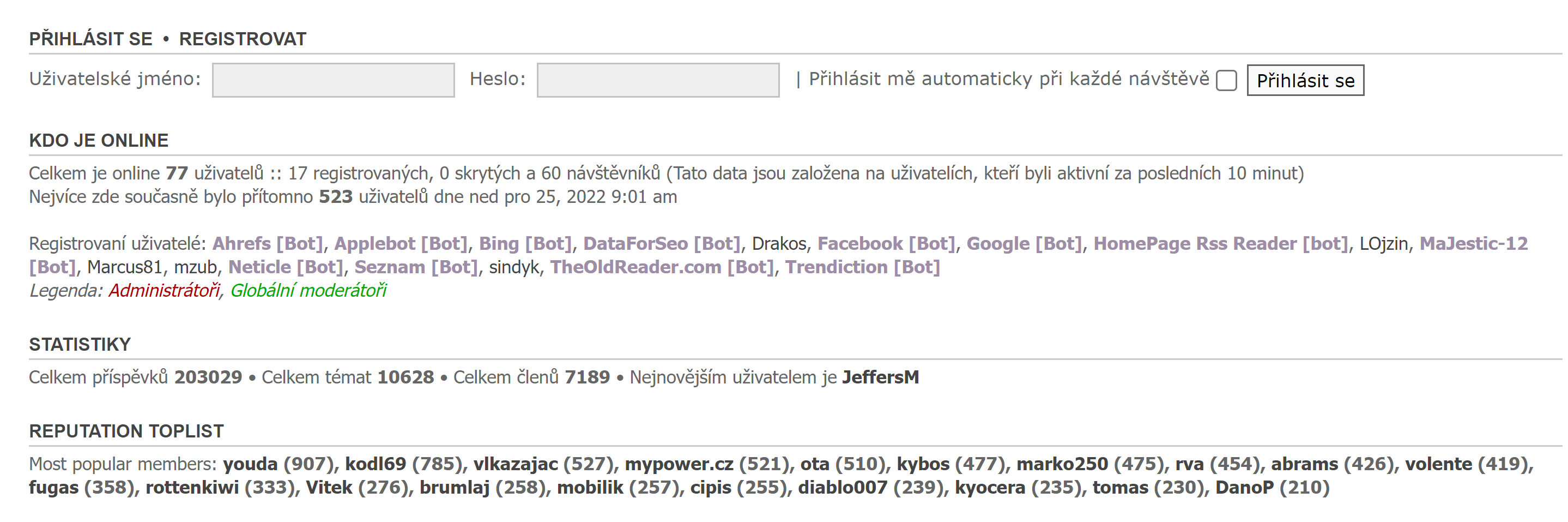
Task: Enable automatic login checkbox
Action: click(1226, 80)
